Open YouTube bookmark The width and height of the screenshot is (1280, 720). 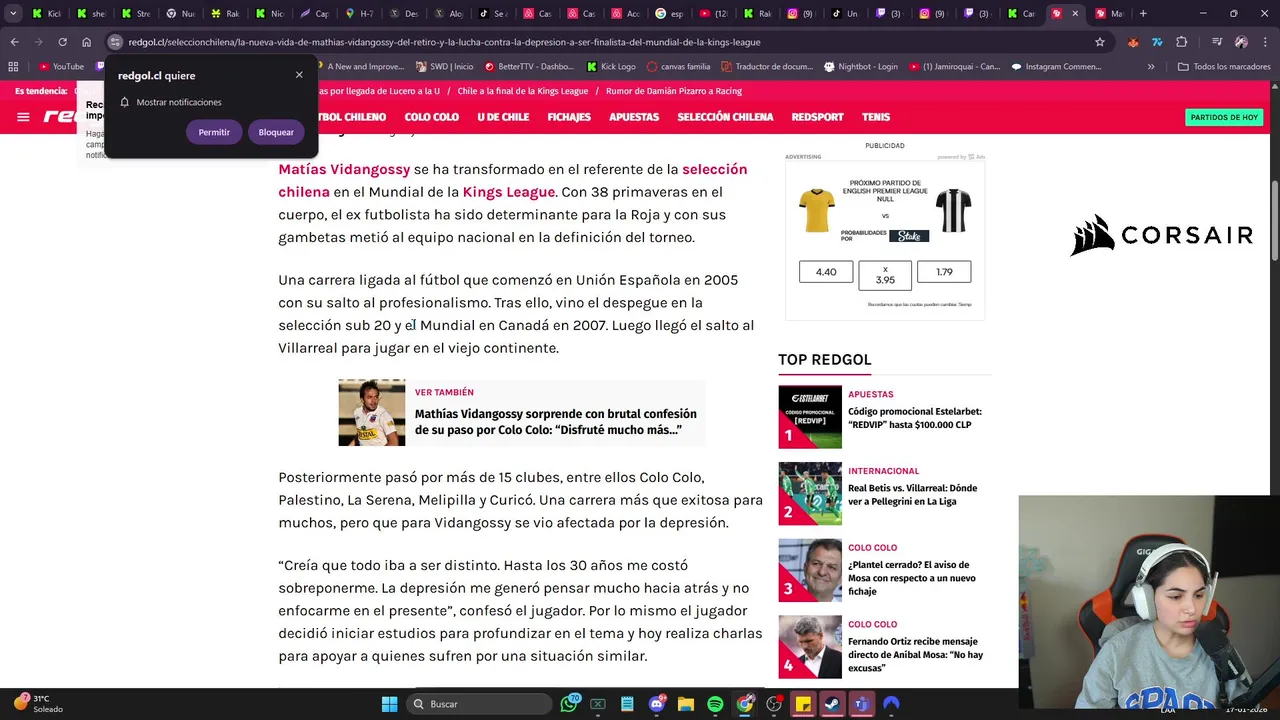pyautogui.click(x=62, y=67)
